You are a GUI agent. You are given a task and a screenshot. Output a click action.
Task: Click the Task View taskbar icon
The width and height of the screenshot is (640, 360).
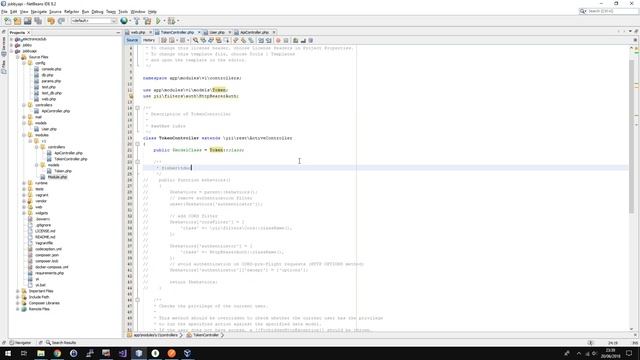[24, 353]
